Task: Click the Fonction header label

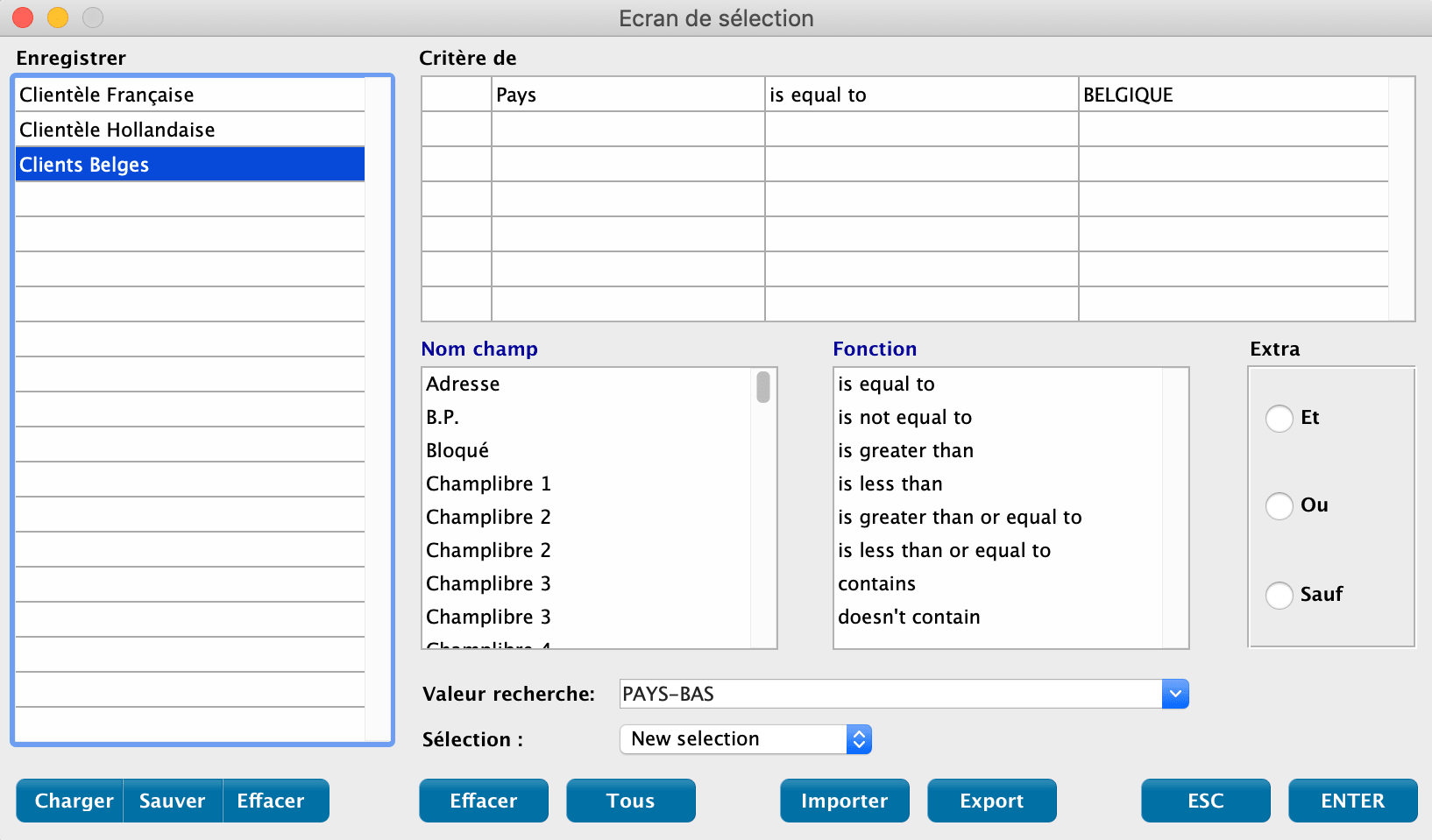Action: click(x=875, y=349)
